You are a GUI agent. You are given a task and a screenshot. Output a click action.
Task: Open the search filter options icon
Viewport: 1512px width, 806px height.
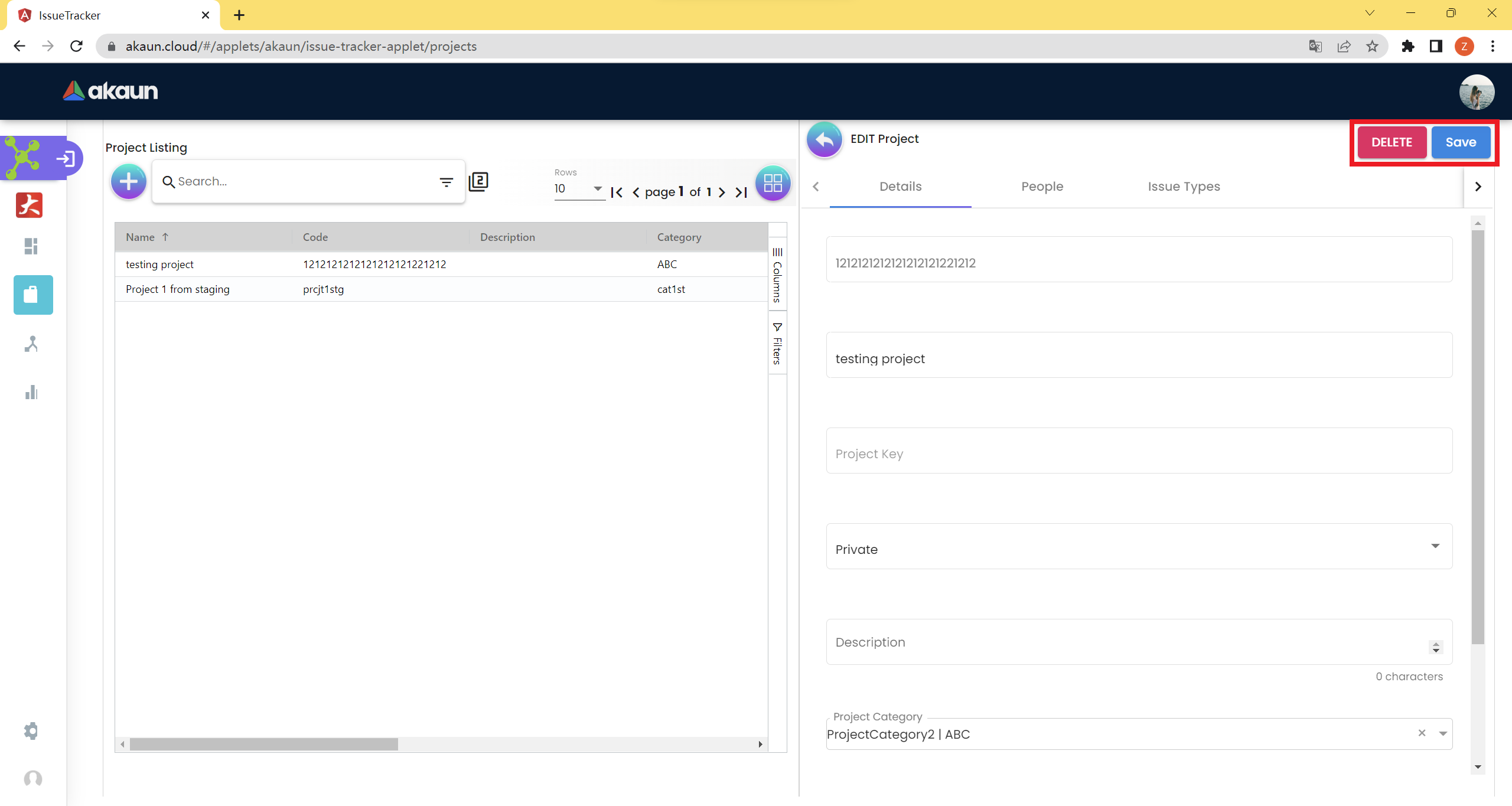coord(446,182)
